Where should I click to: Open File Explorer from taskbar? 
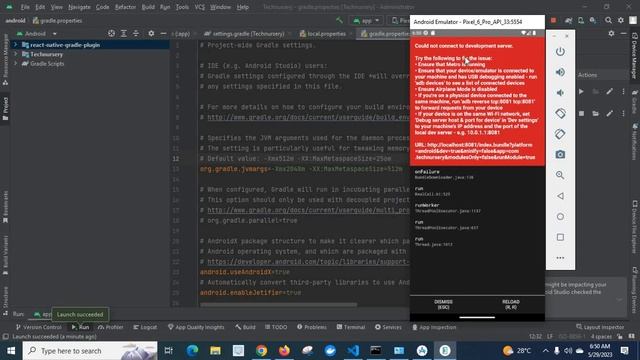pos(215,351)
